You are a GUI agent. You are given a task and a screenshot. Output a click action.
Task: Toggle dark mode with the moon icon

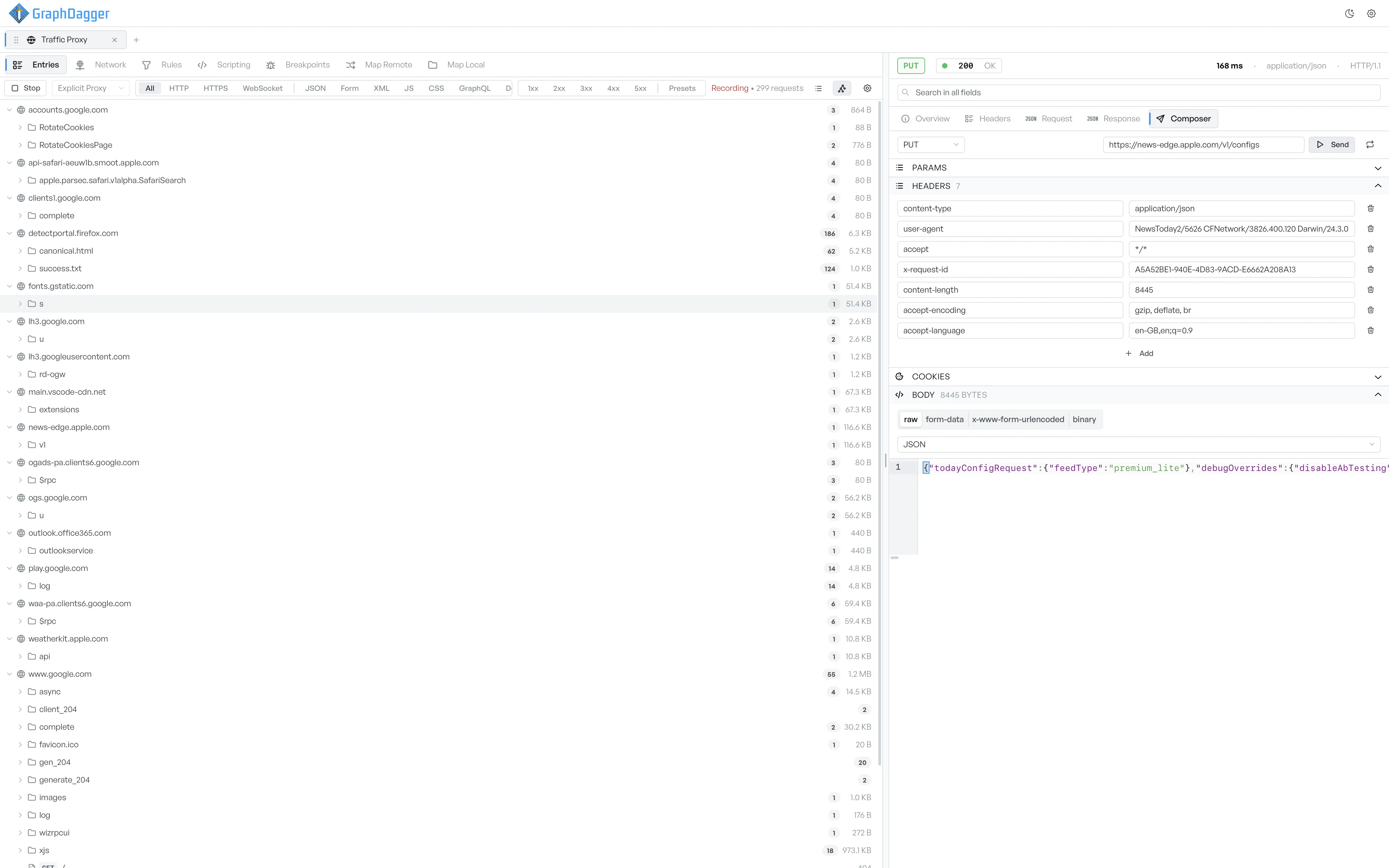pos(1349,14)
